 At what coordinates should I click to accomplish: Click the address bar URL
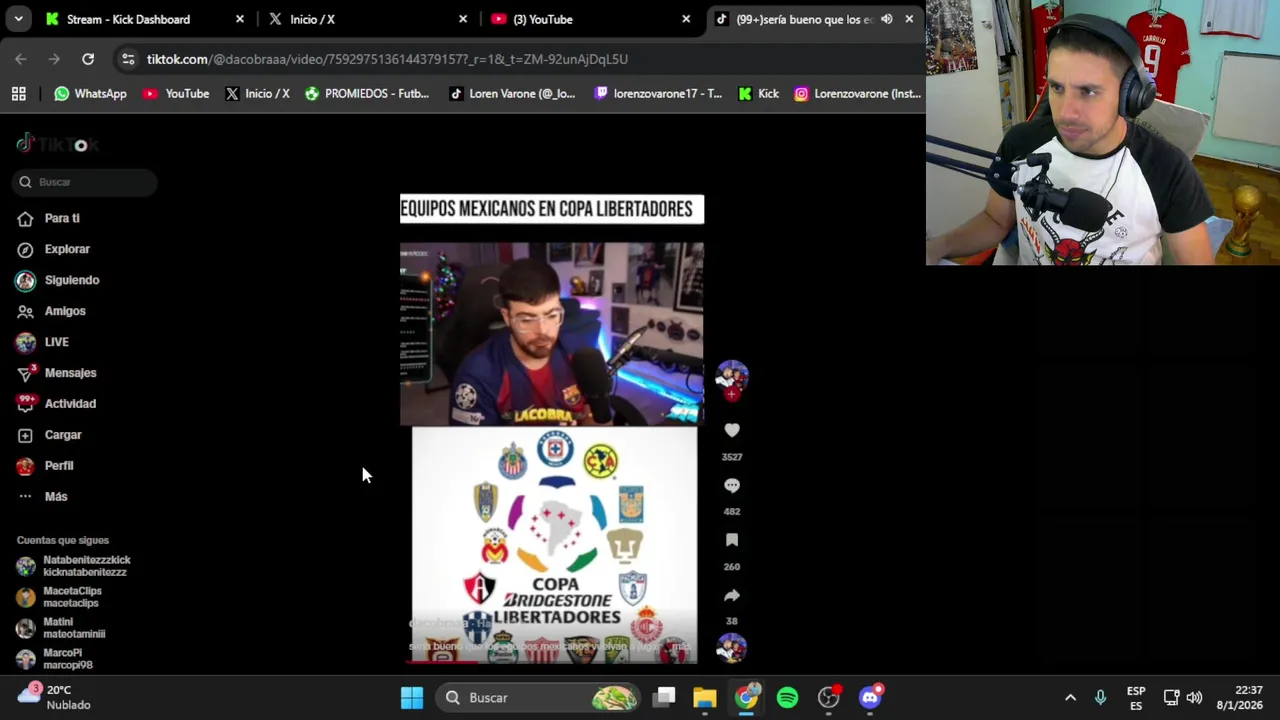pos(387,59)
